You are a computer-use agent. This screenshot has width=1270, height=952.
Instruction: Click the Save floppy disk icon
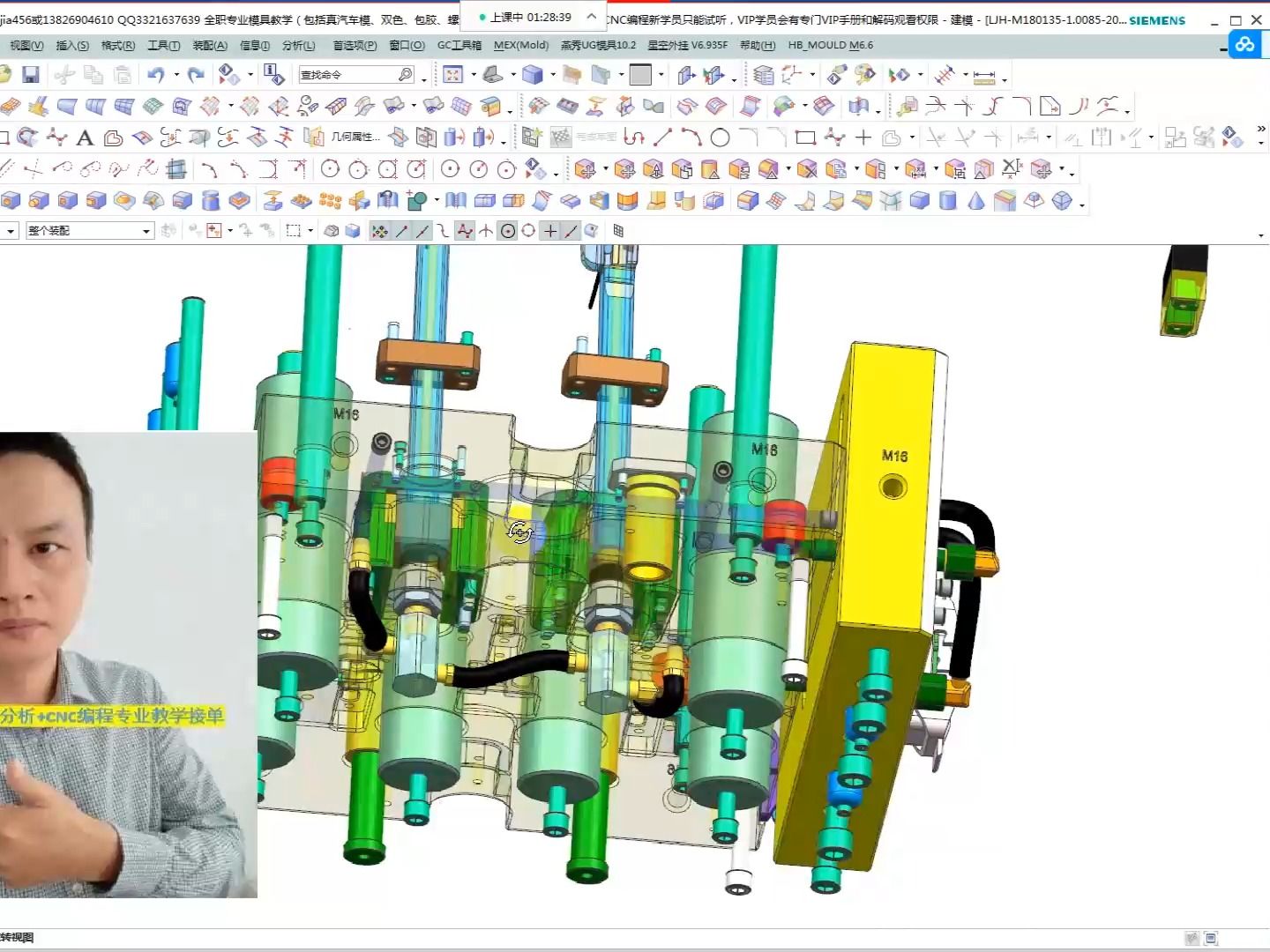[31, 75]
